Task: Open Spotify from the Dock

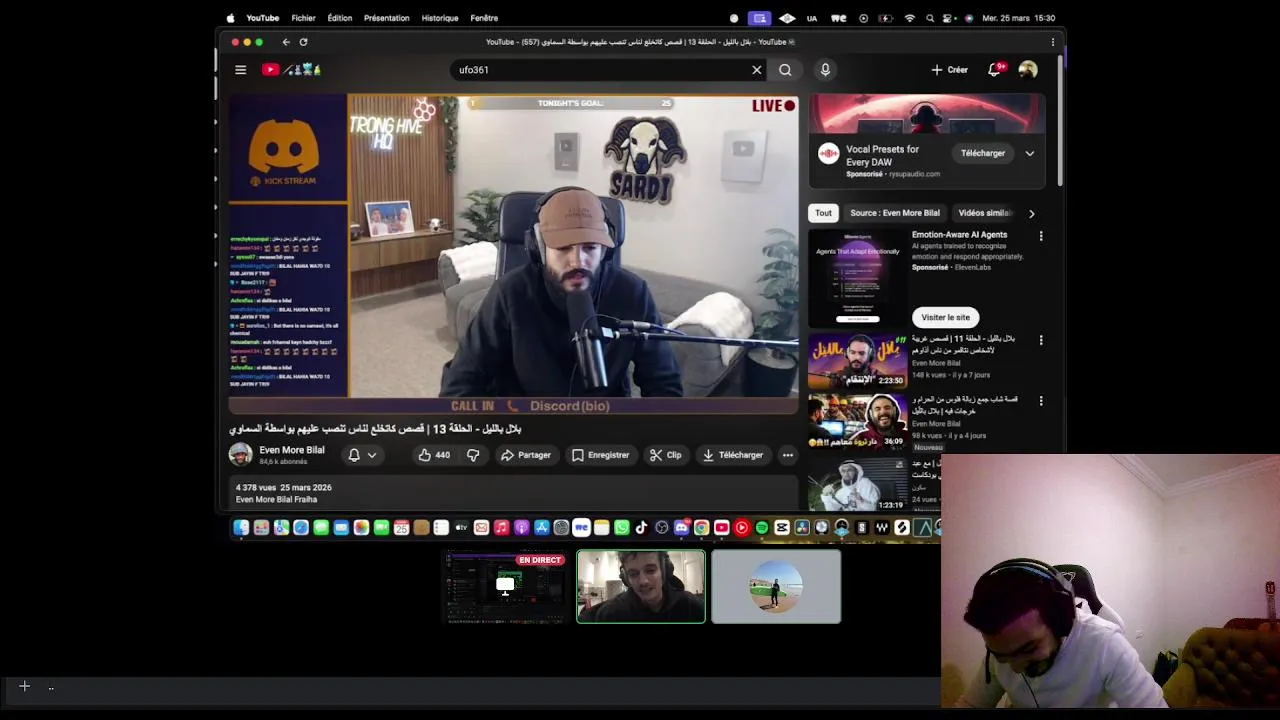Action: (761, 527)
